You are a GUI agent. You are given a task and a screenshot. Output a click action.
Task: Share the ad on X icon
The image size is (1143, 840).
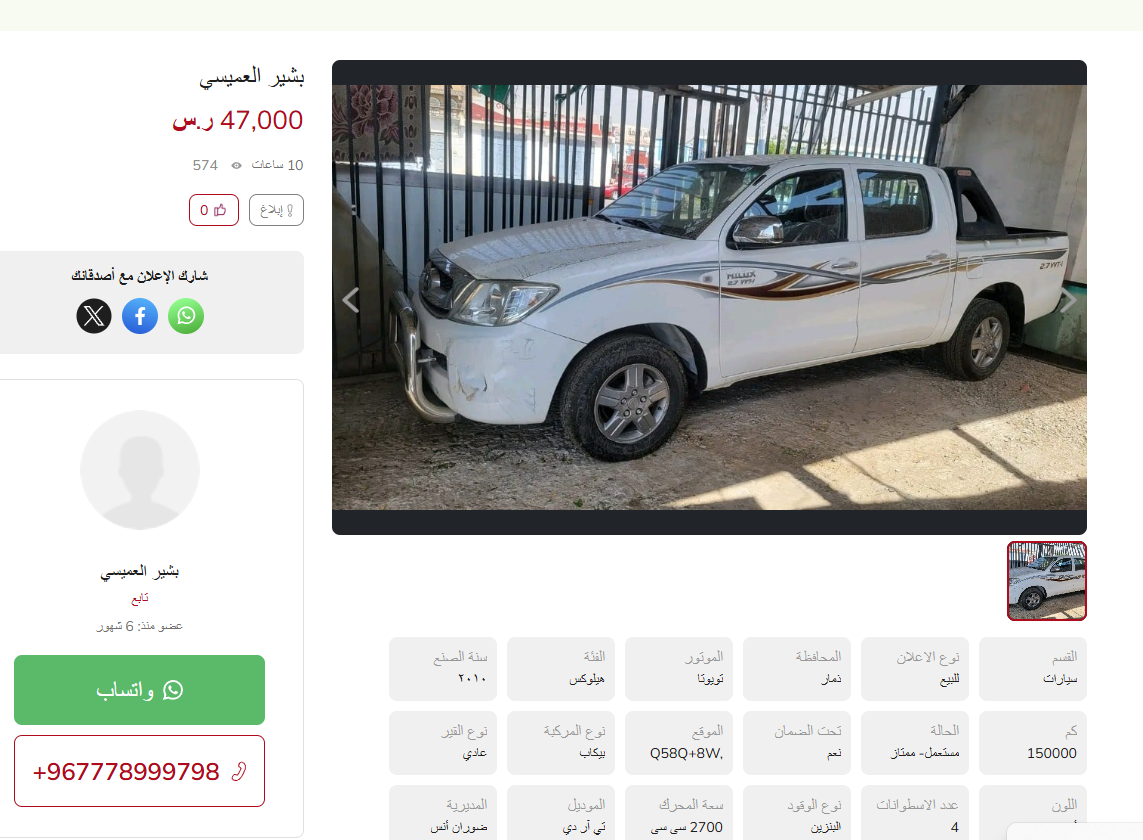pyautogui.click(x=94, y=316)
